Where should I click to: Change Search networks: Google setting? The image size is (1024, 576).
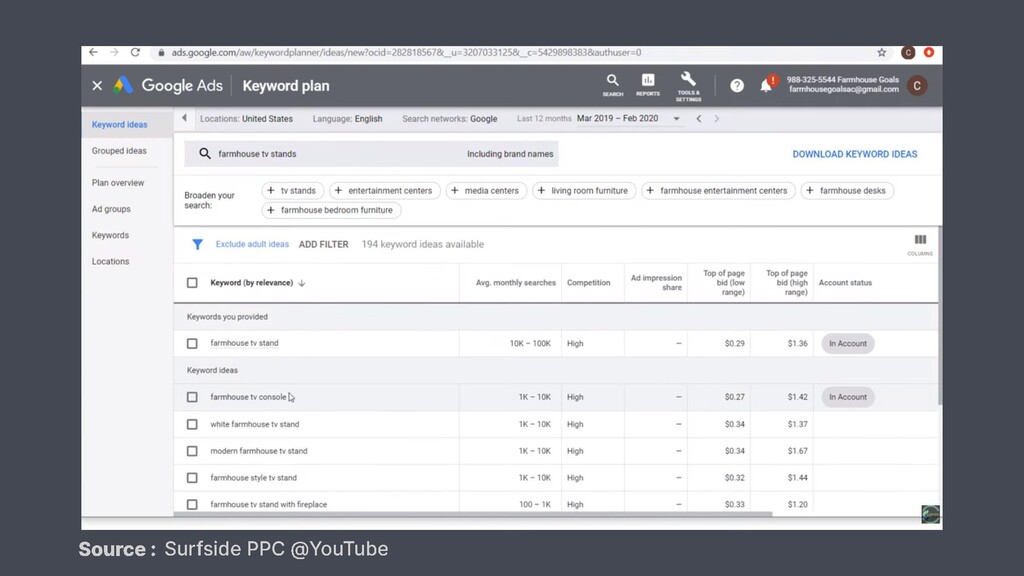coord(449,119)
